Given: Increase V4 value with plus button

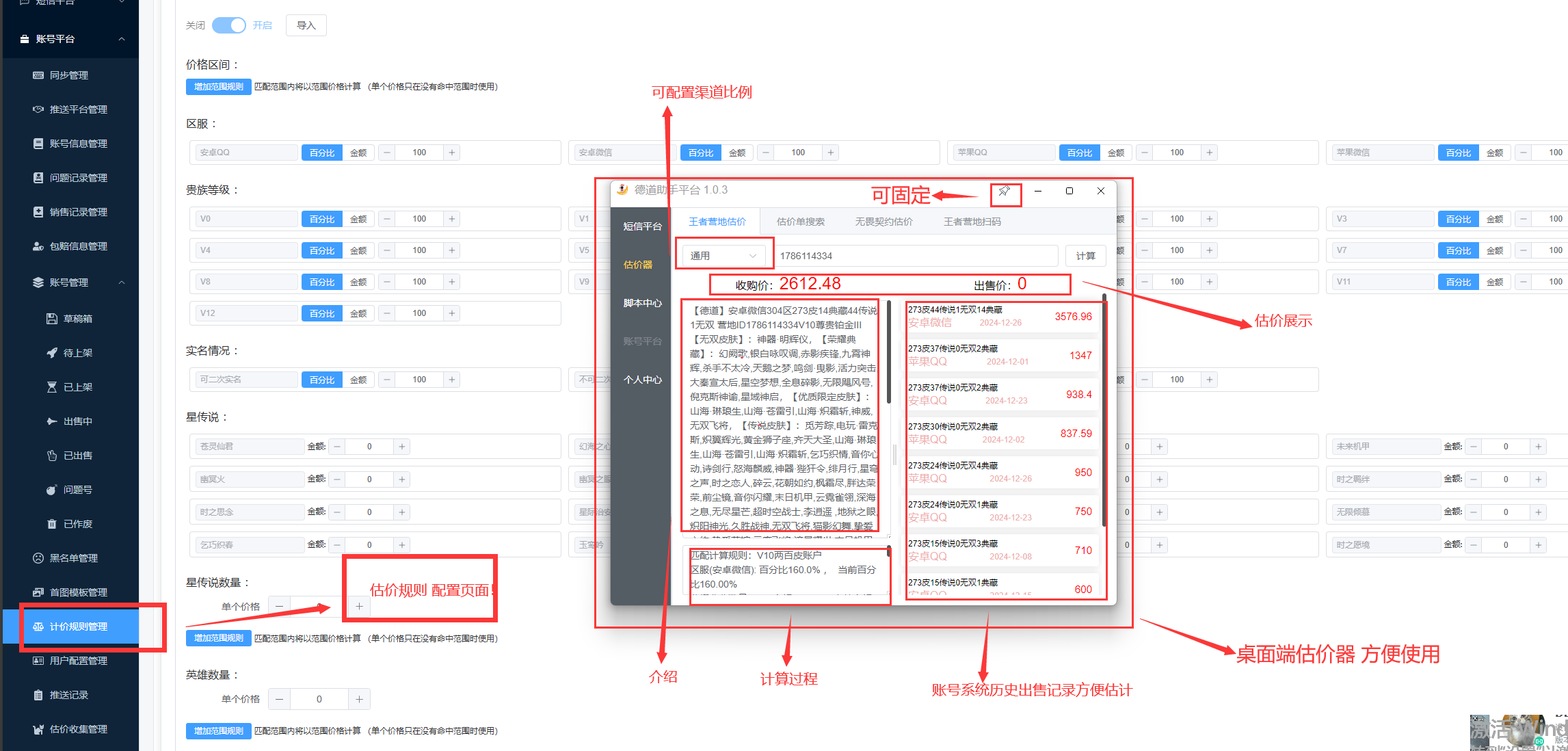Looking at the screenshot, I should pos(452,250).
